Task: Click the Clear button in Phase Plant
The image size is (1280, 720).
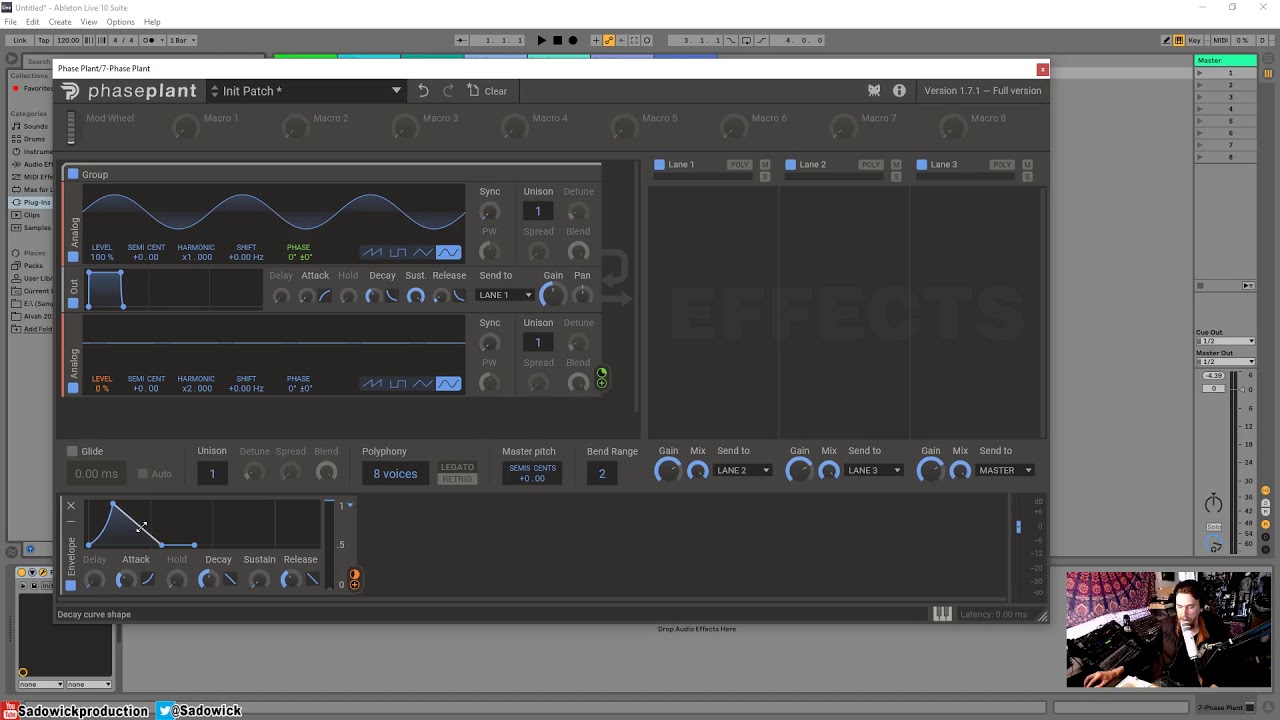Action: click(x=487, y=91)
